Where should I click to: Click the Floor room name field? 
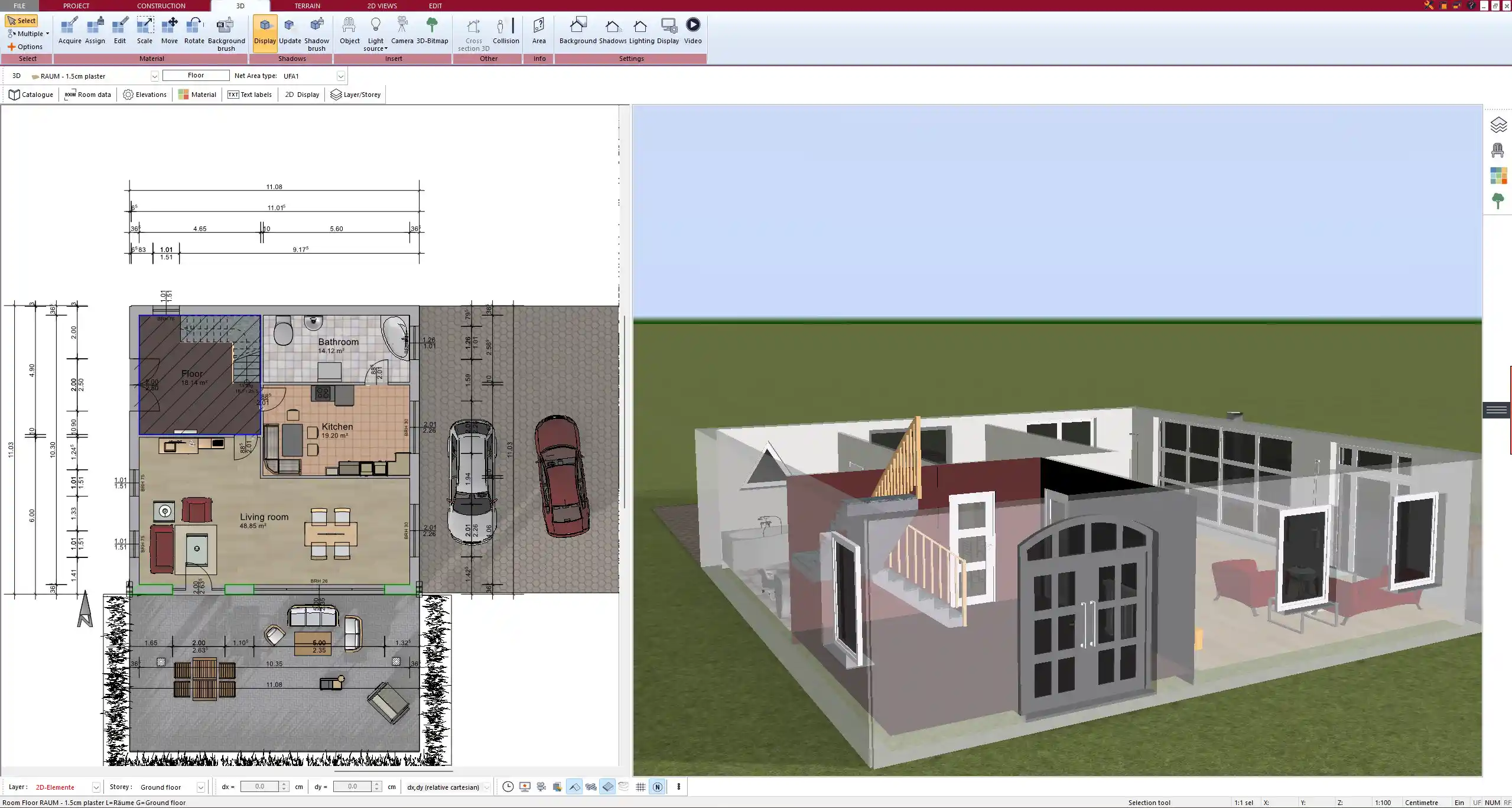point(196,76)
